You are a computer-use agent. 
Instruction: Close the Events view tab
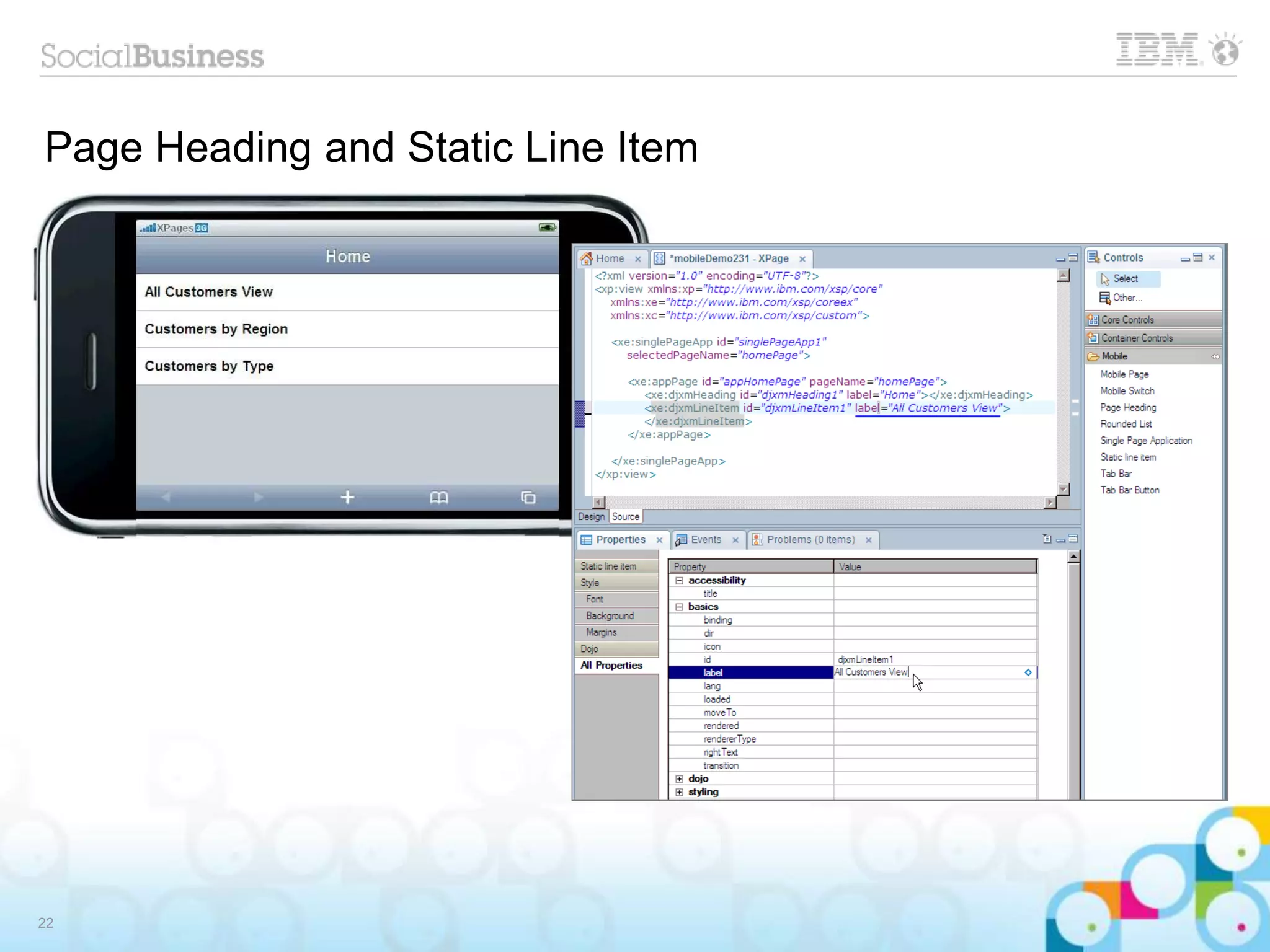[735, 540]
